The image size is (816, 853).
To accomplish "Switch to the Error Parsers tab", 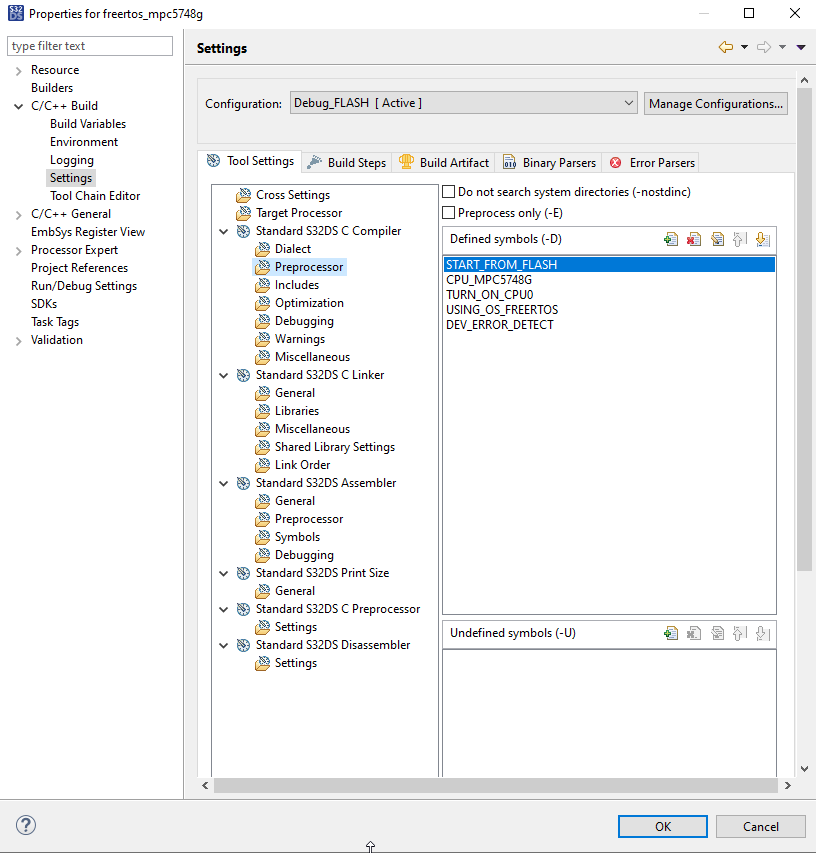I will coord(652,163).
